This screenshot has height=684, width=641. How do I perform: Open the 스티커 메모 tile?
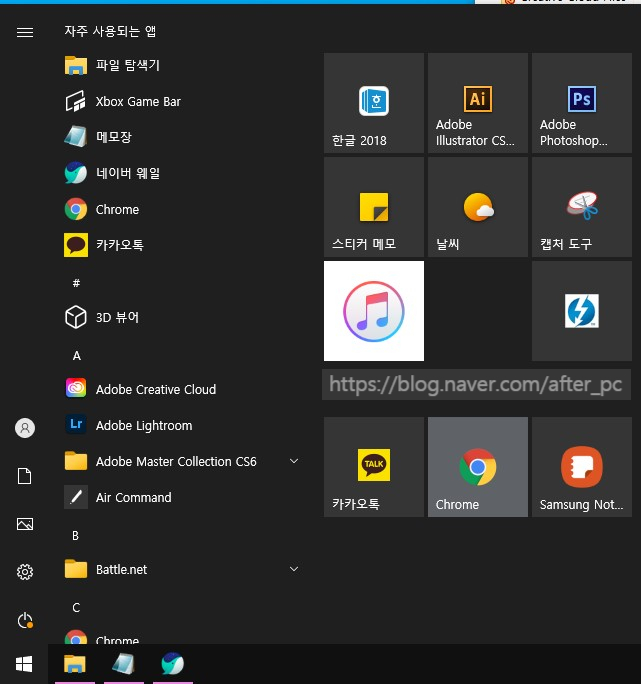click(374, 207)
